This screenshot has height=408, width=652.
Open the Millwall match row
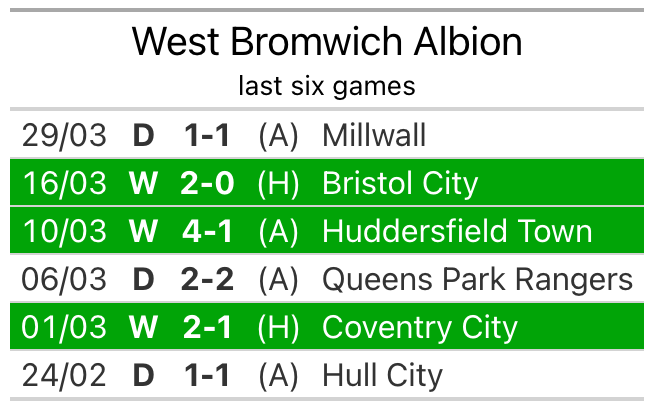click(327, 135)
